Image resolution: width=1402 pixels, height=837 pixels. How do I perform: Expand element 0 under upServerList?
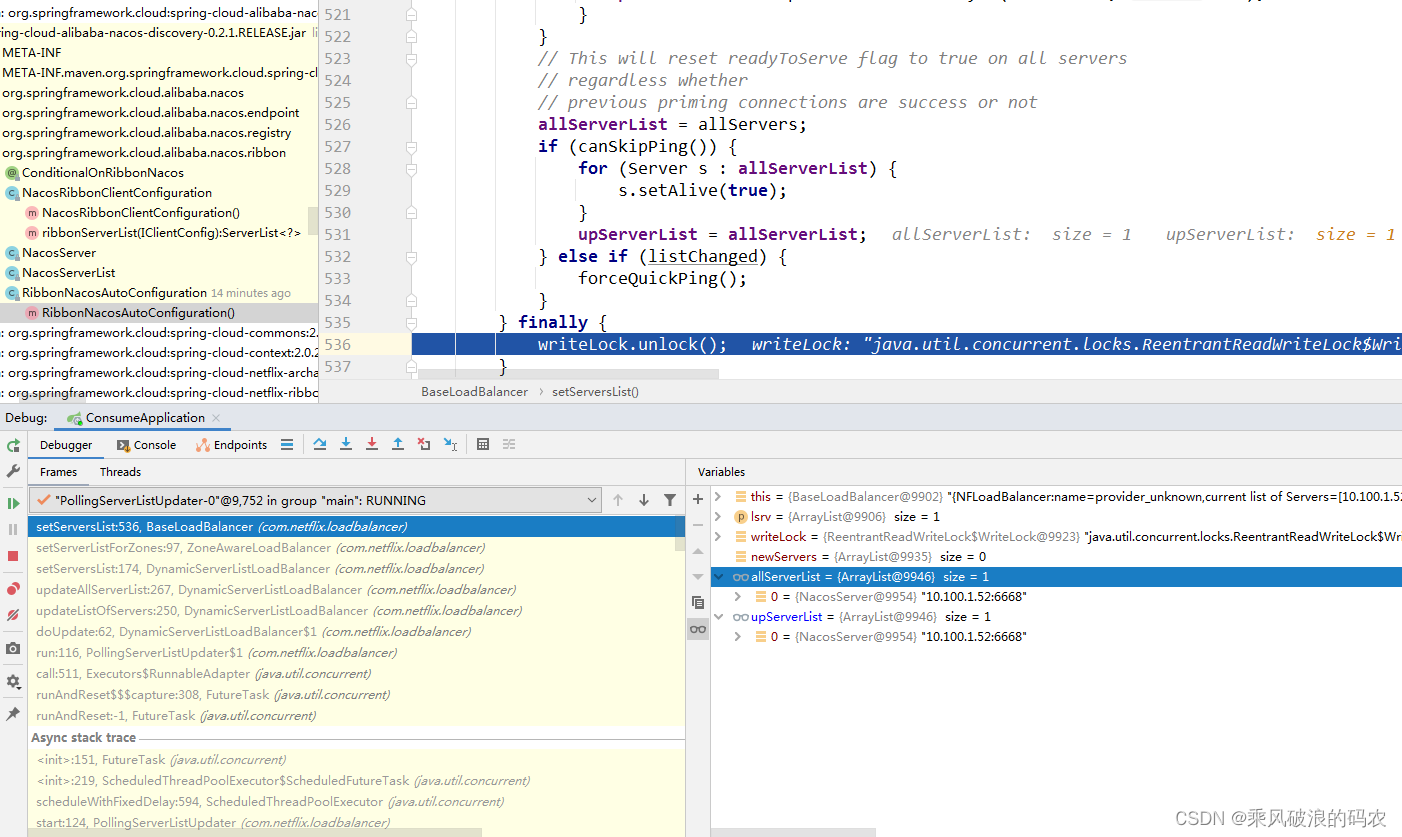pos(737,636)
